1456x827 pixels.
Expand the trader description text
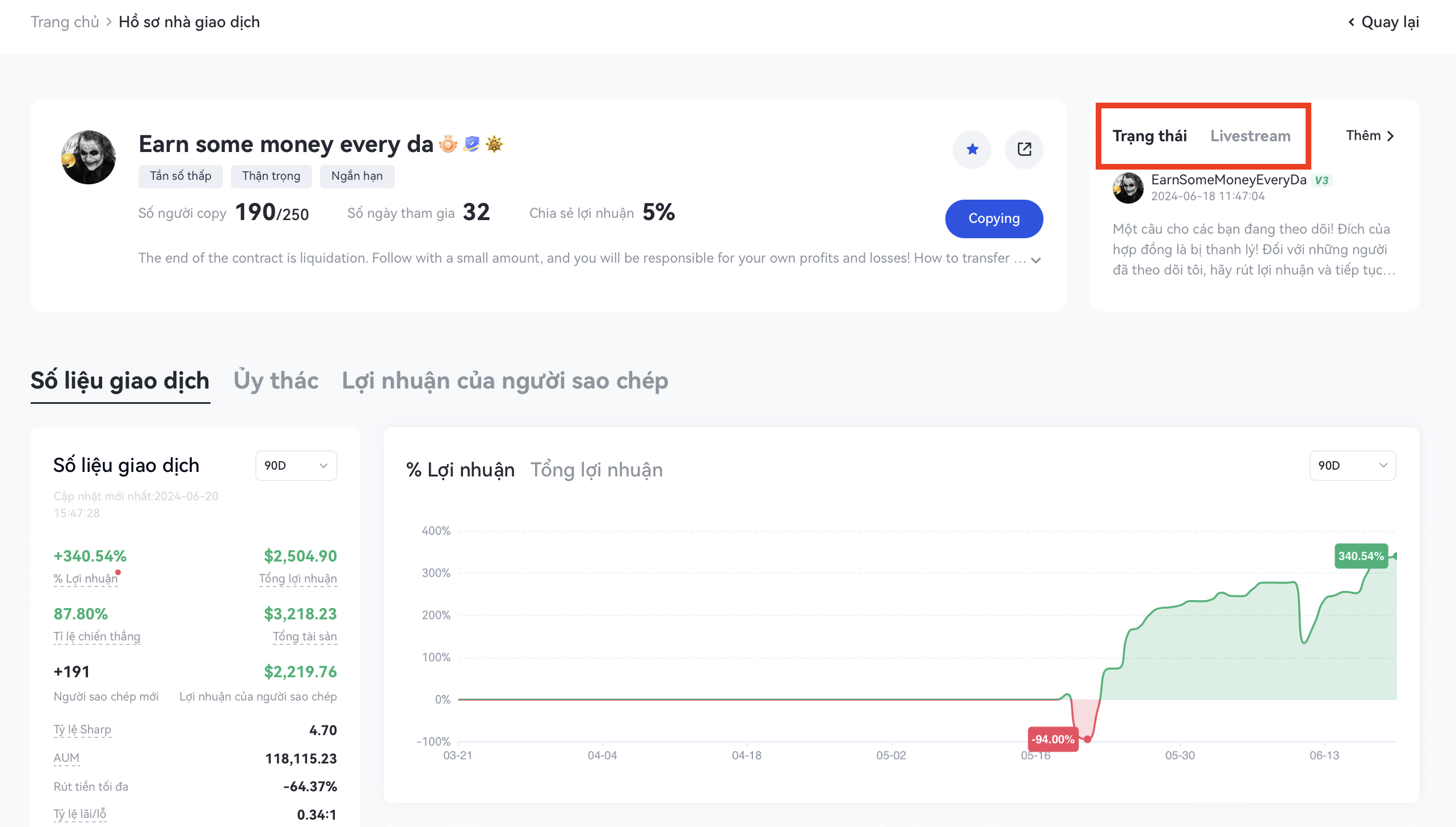coord(1036,260)
